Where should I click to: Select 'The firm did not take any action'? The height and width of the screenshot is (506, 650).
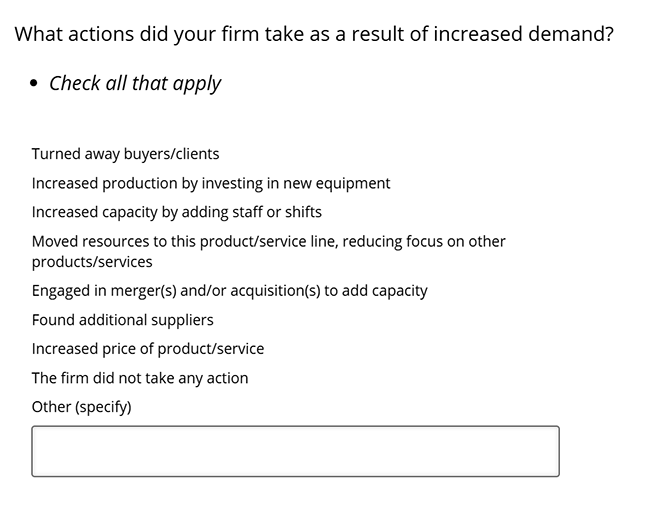(x=140, y=378)
